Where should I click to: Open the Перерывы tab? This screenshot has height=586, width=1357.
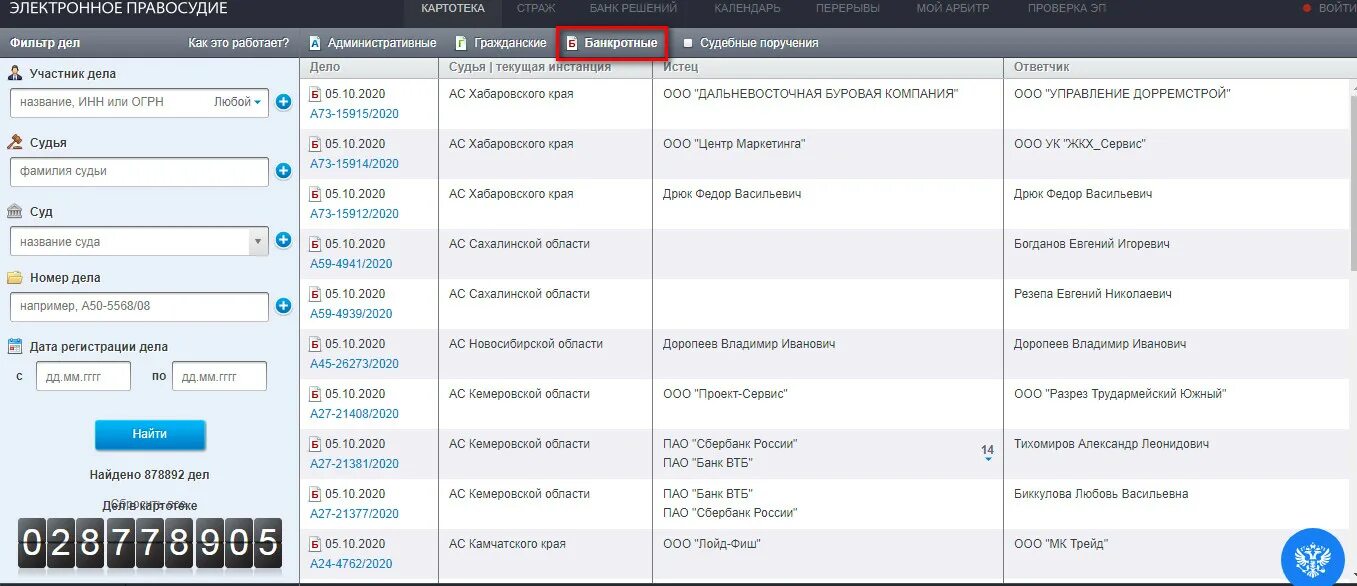848,9
